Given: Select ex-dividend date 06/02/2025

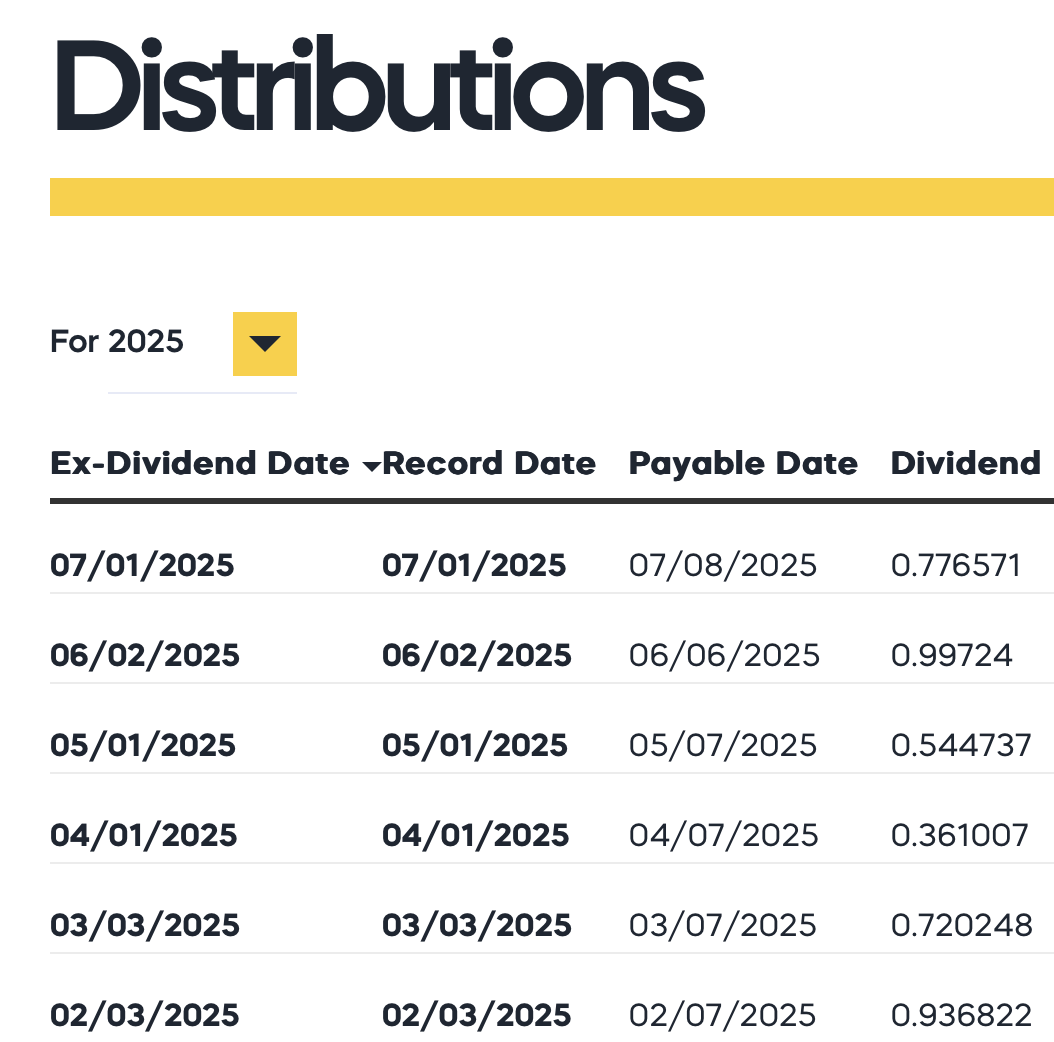Looking at the screenshot, I should 145,655.
